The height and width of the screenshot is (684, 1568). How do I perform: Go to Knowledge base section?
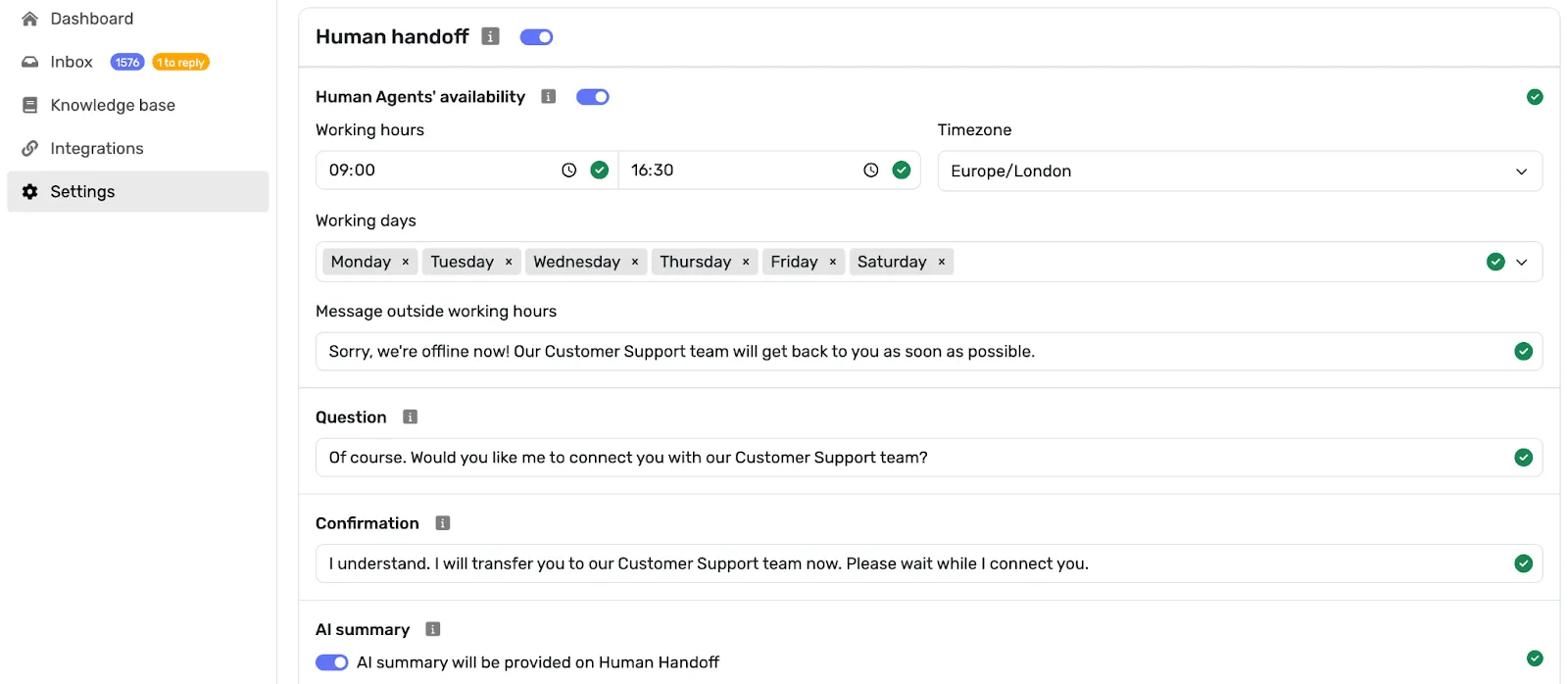tap(113, 105)
